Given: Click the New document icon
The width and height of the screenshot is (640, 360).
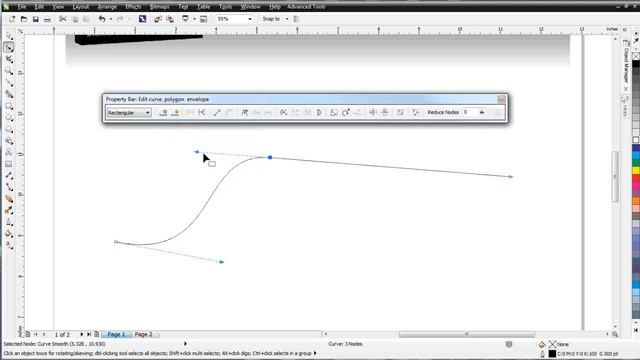Looking at the screenshot, I should pos(12,19).
